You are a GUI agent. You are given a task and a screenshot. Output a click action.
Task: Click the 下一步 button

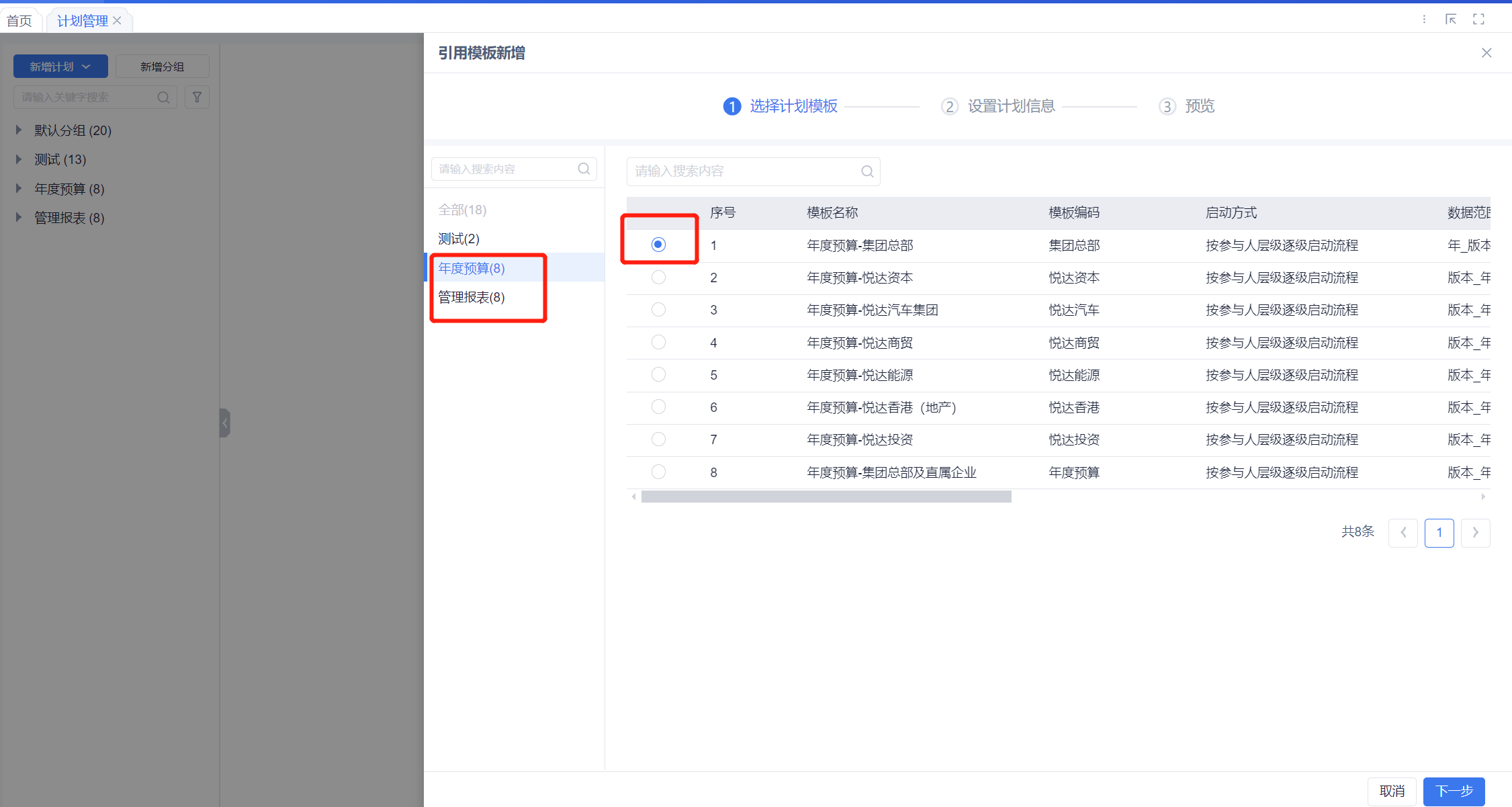click(1454, 791)
